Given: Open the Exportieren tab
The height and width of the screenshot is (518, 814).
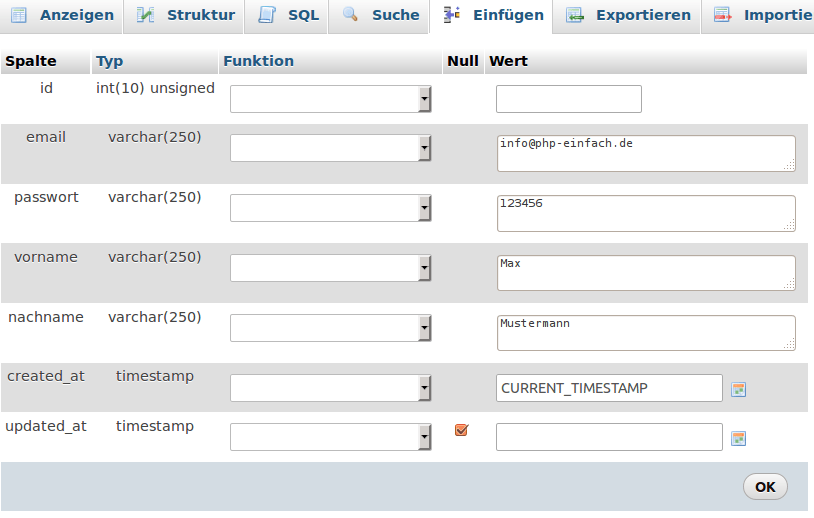Looking at the screenshot, I should click(x=642, y=15).
